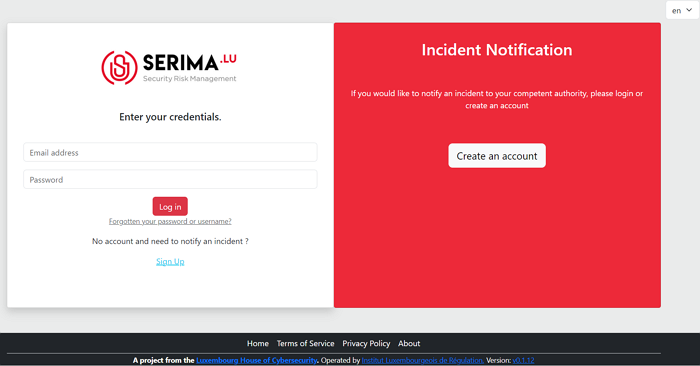Visit the Luxembourg House of Cybersecurity link
The height and width of the screenshot is (366, 700).
click(257, 360)
